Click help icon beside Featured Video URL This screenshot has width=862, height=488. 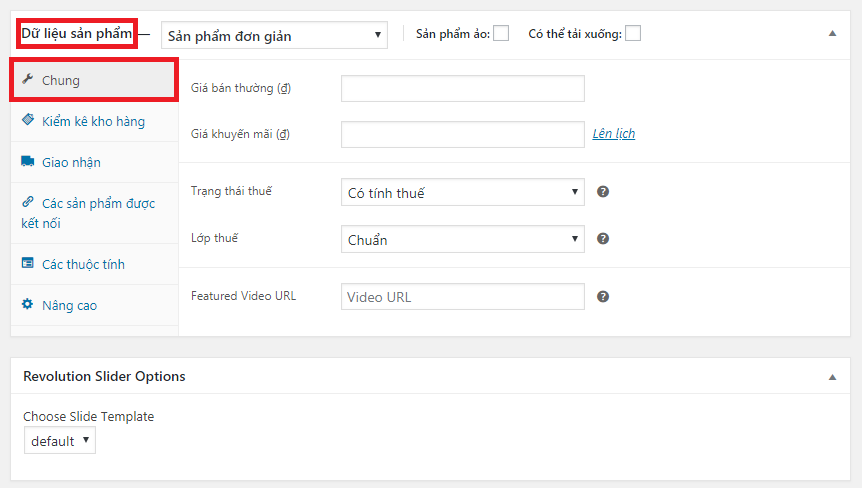[603, 297]
